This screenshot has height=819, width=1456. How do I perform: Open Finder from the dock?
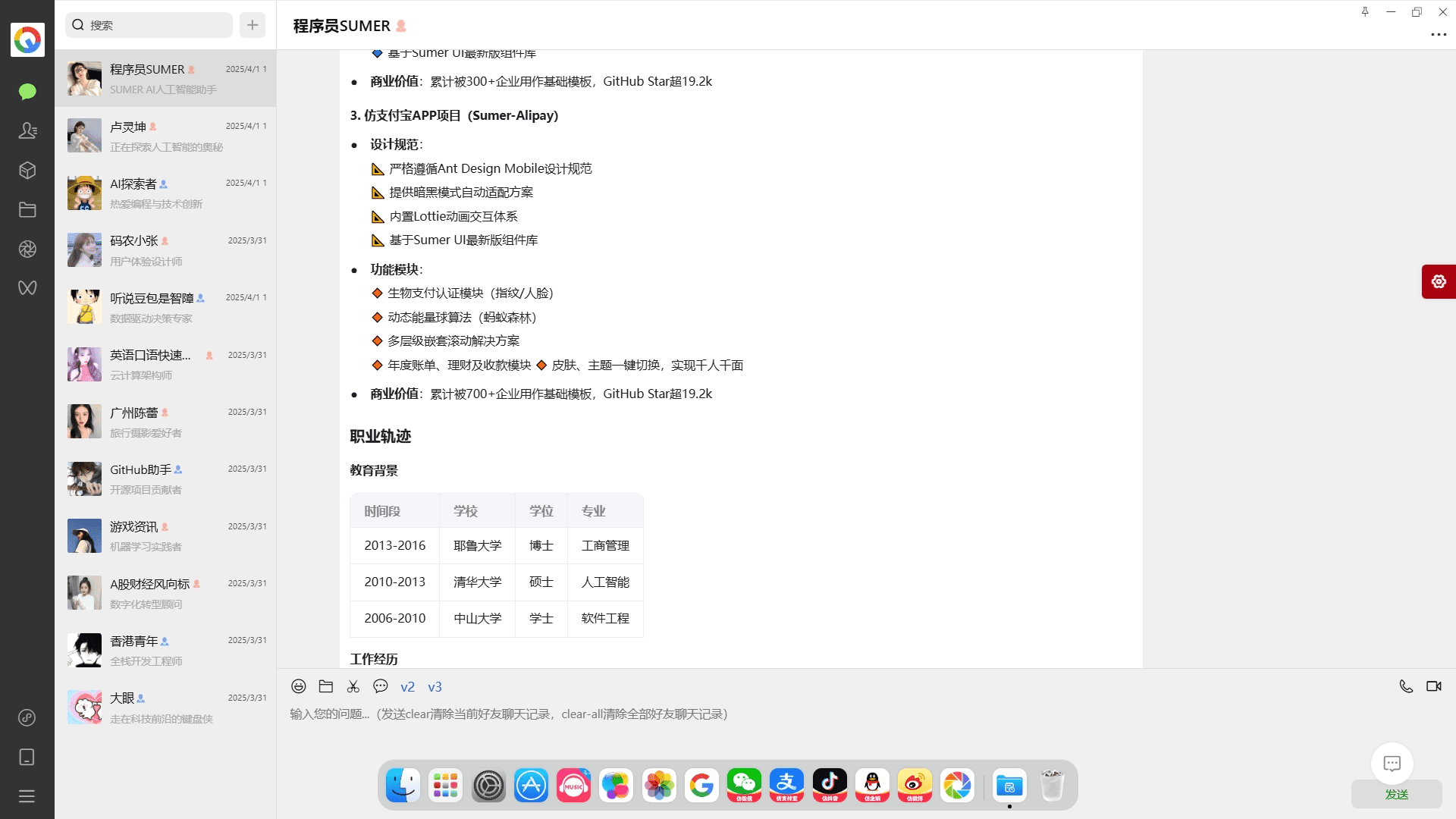click(403, 786)
